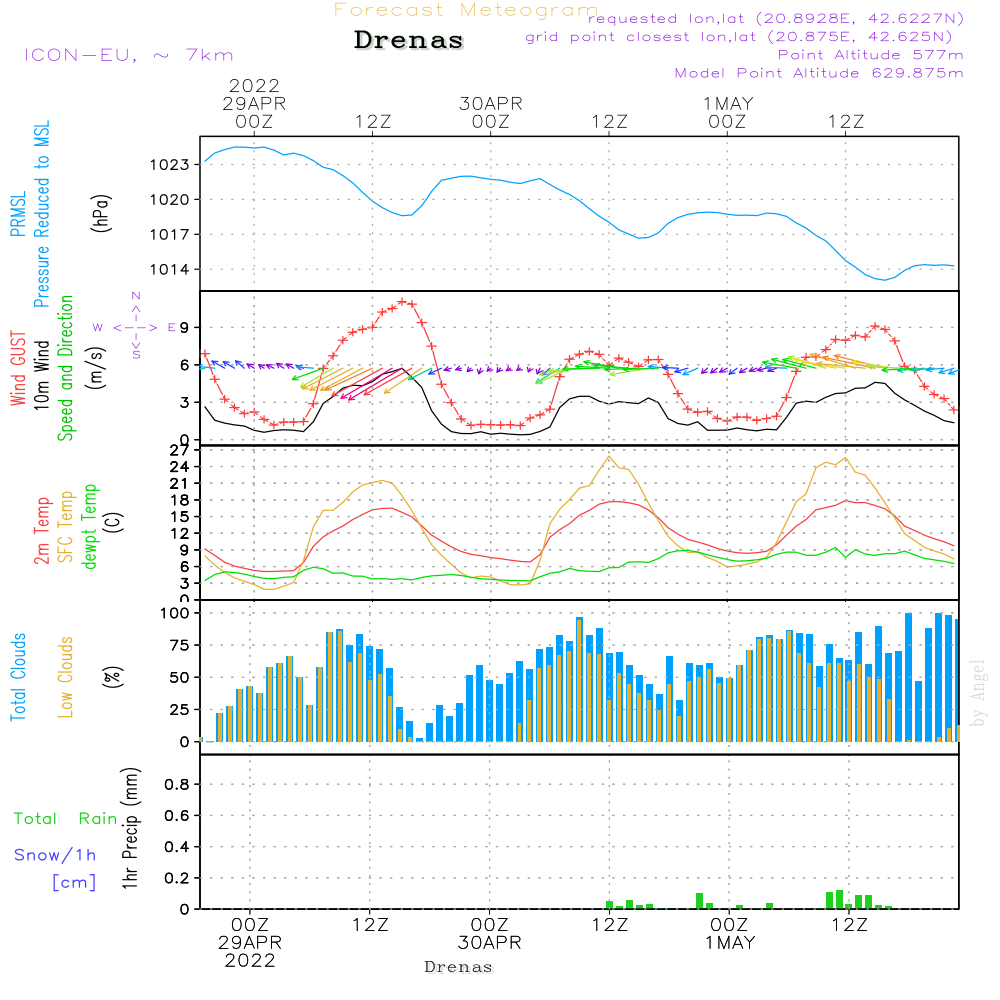Click the N-S-W-E compass rose
The width and height of the screenshot is (1000, 1000).
pyautogui.click(x=136, y=327)
